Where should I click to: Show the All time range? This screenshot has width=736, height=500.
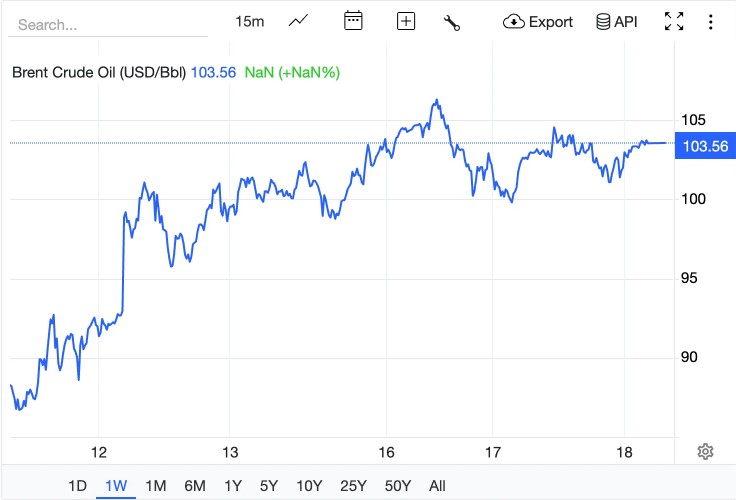pyautogui.click(x=437, y=486)
